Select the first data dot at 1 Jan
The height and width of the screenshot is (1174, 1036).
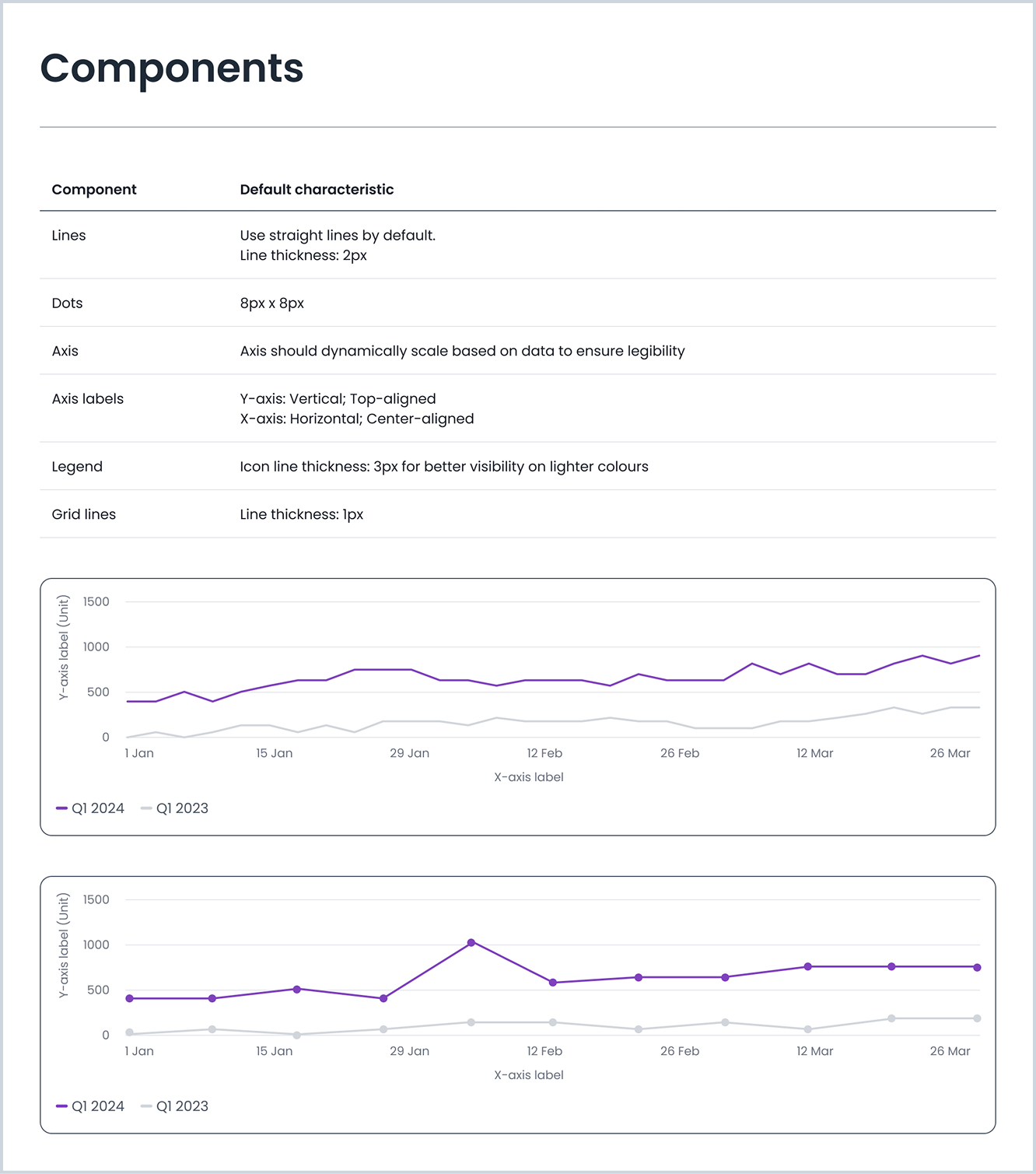(130, 997)
